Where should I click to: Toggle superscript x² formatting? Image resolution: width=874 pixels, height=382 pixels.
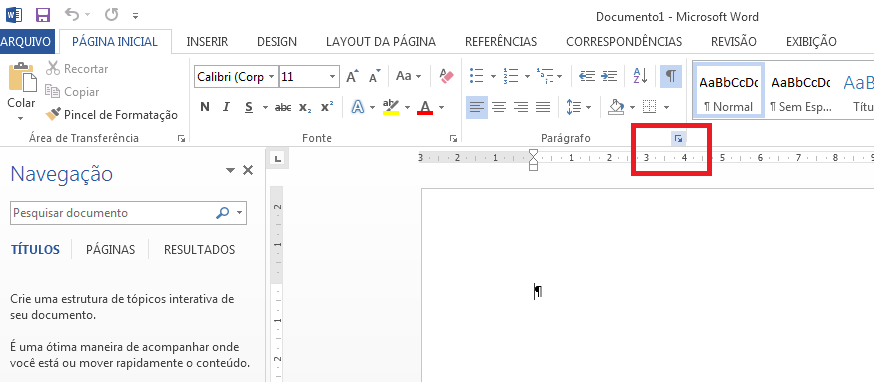[x=327, y=107]
